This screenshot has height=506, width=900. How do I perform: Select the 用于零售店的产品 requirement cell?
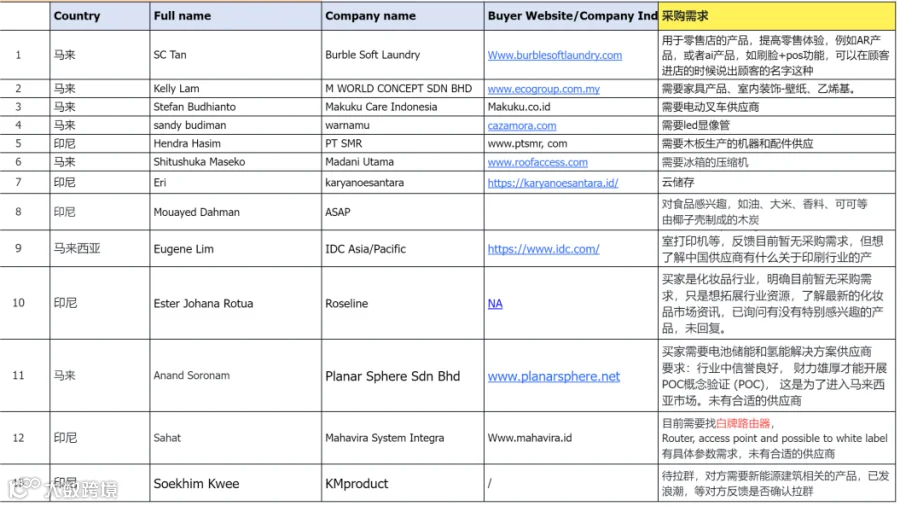[x=777, y=55]
